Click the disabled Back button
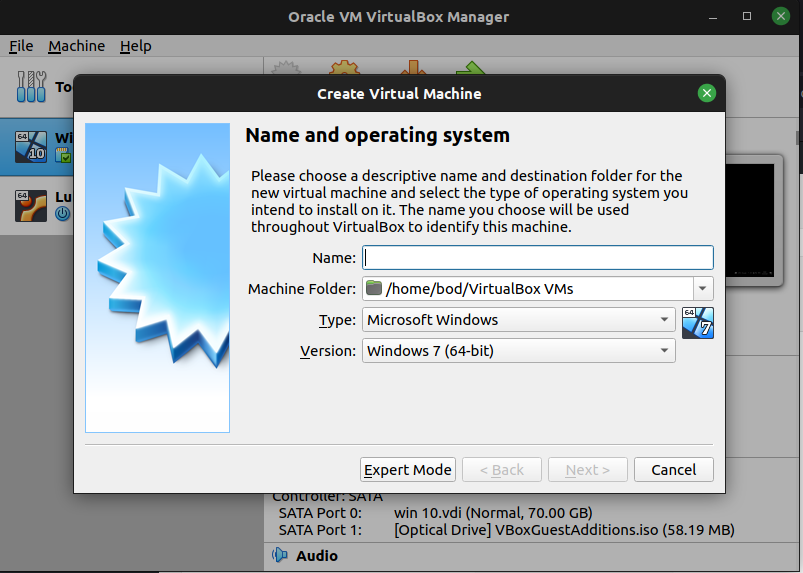 (501, 470)
